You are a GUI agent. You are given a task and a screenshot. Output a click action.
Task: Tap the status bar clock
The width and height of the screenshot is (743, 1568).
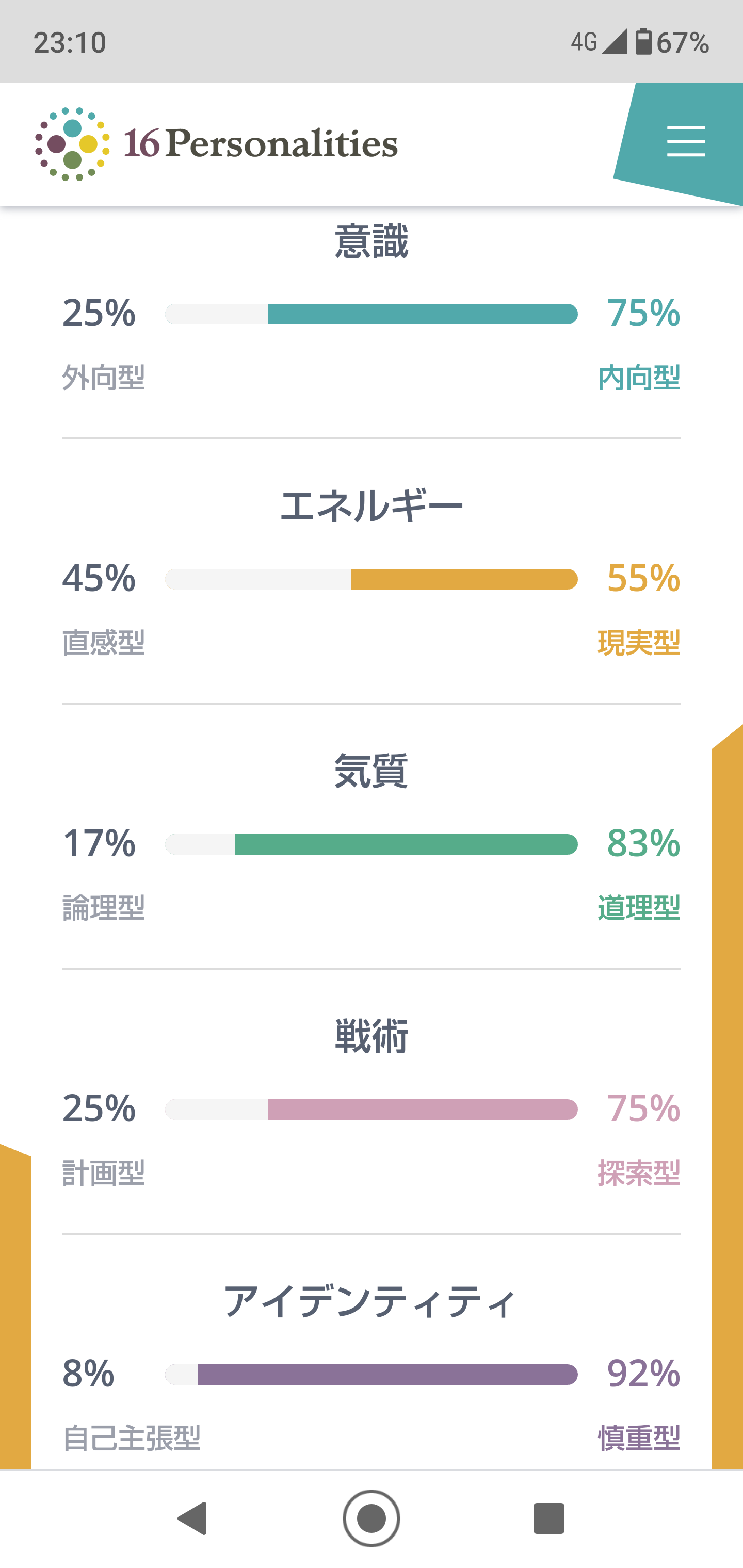tap(70, 43)
